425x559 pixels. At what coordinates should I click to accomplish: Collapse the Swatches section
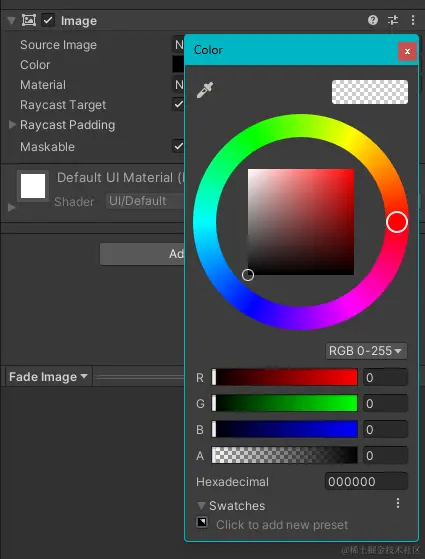(x=201, y=506)
